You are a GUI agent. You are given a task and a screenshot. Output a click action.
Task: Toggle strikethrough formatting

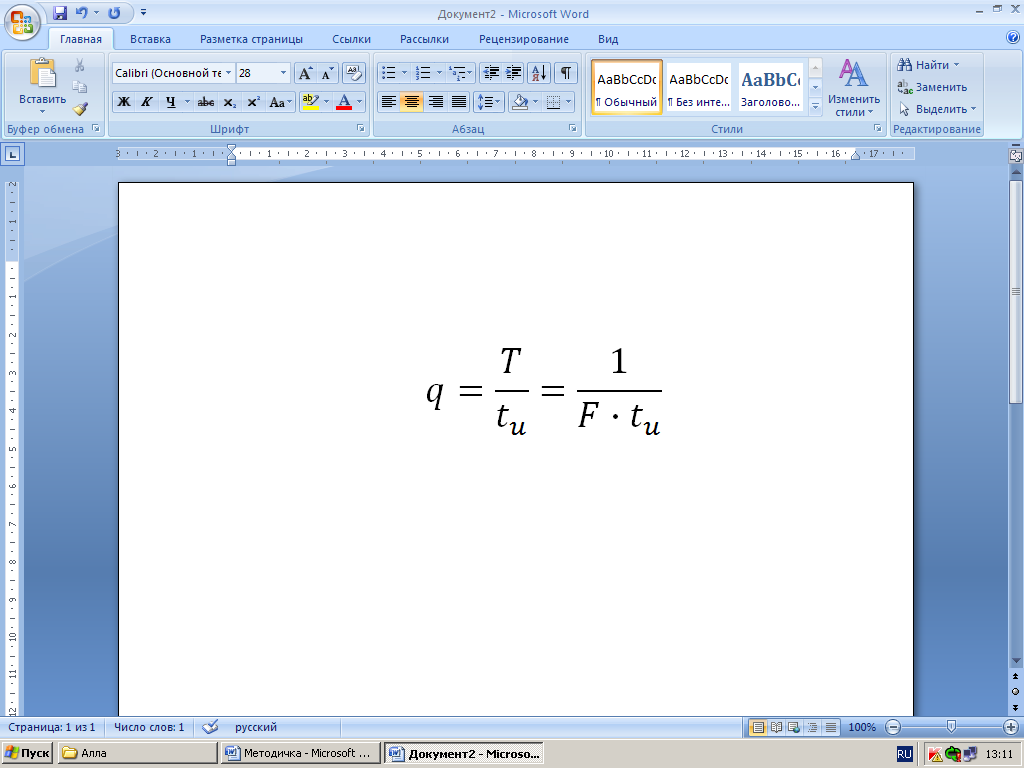(206, 102)
